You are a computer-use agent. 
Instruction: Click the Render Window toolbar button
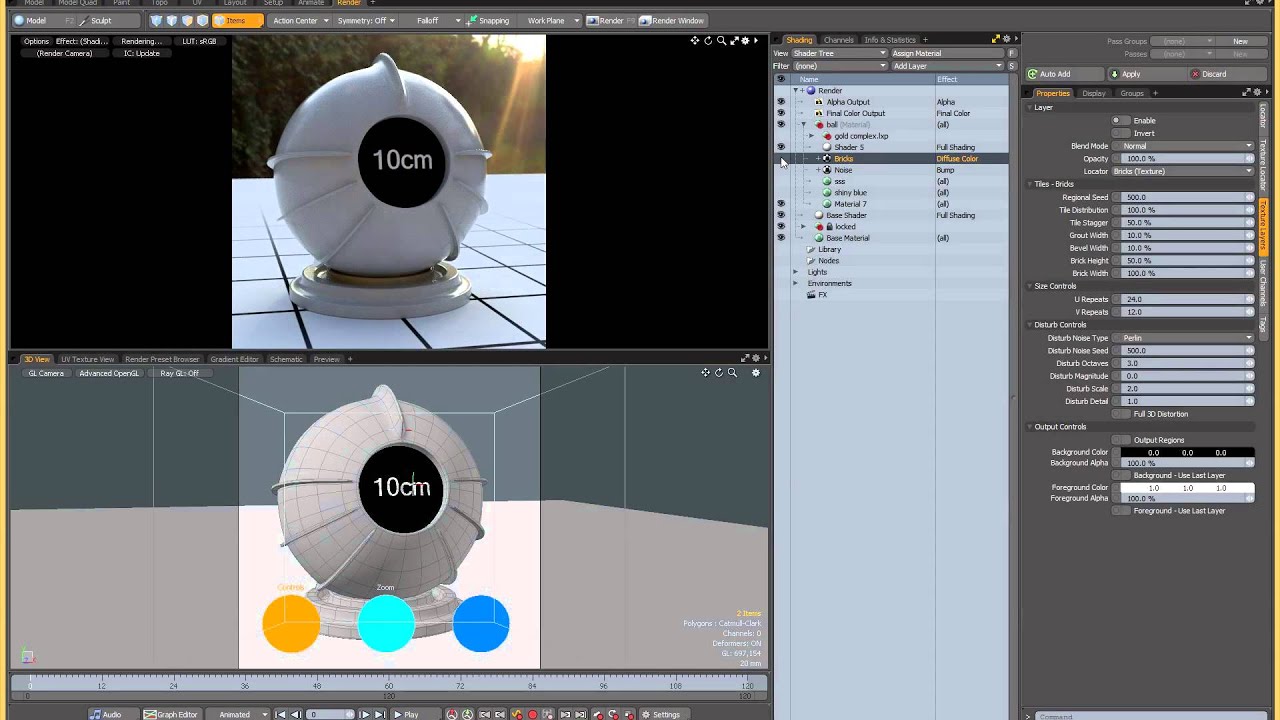pos(671,20)
